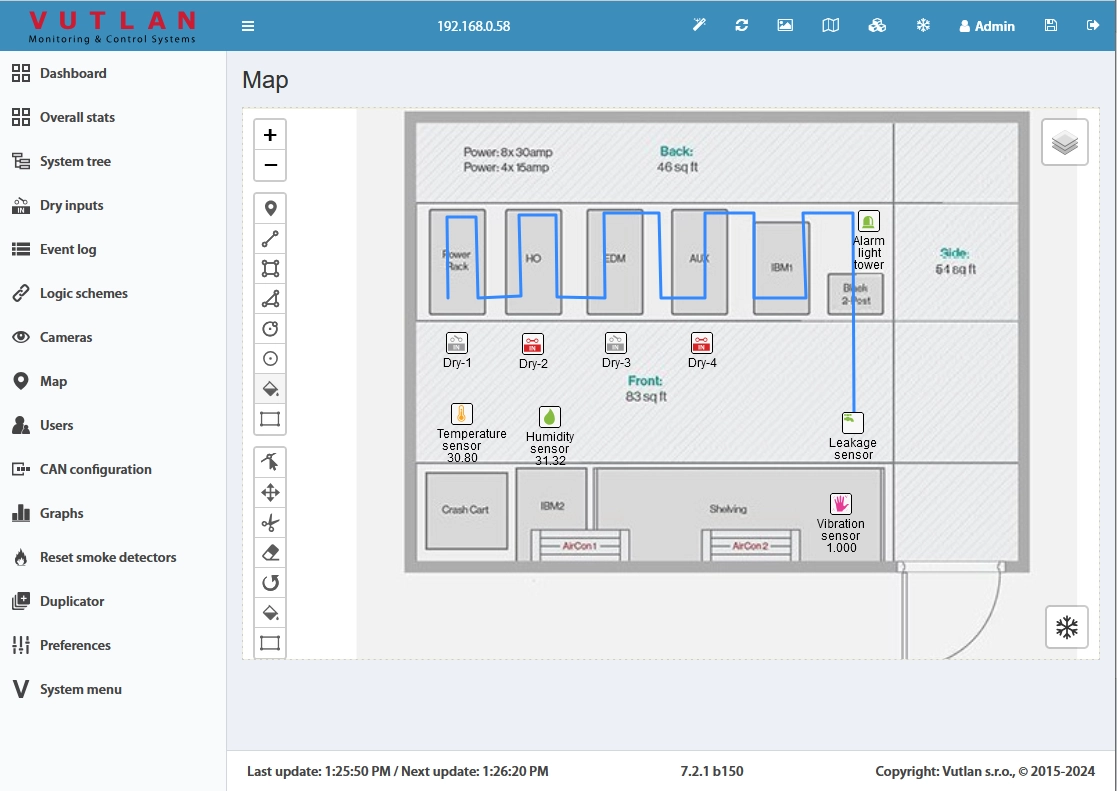Image resolution: width=1117 pixels, height=791 pixels.
Task: Click the cubes icon in header
Action: coord(877,26)
